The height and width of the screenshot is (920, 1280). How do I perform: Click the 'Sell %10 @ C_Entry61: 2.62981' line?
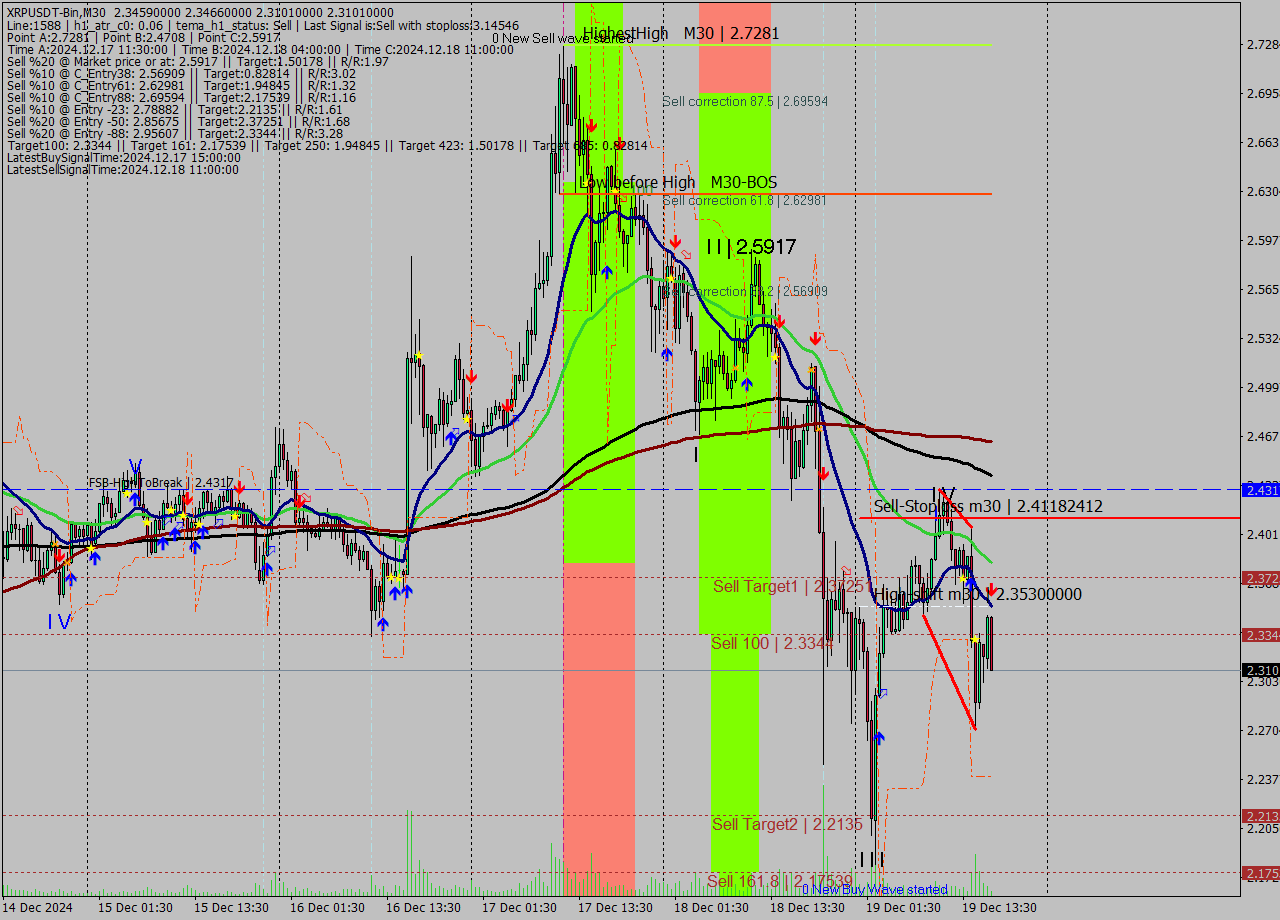click(x=181, y=85)
